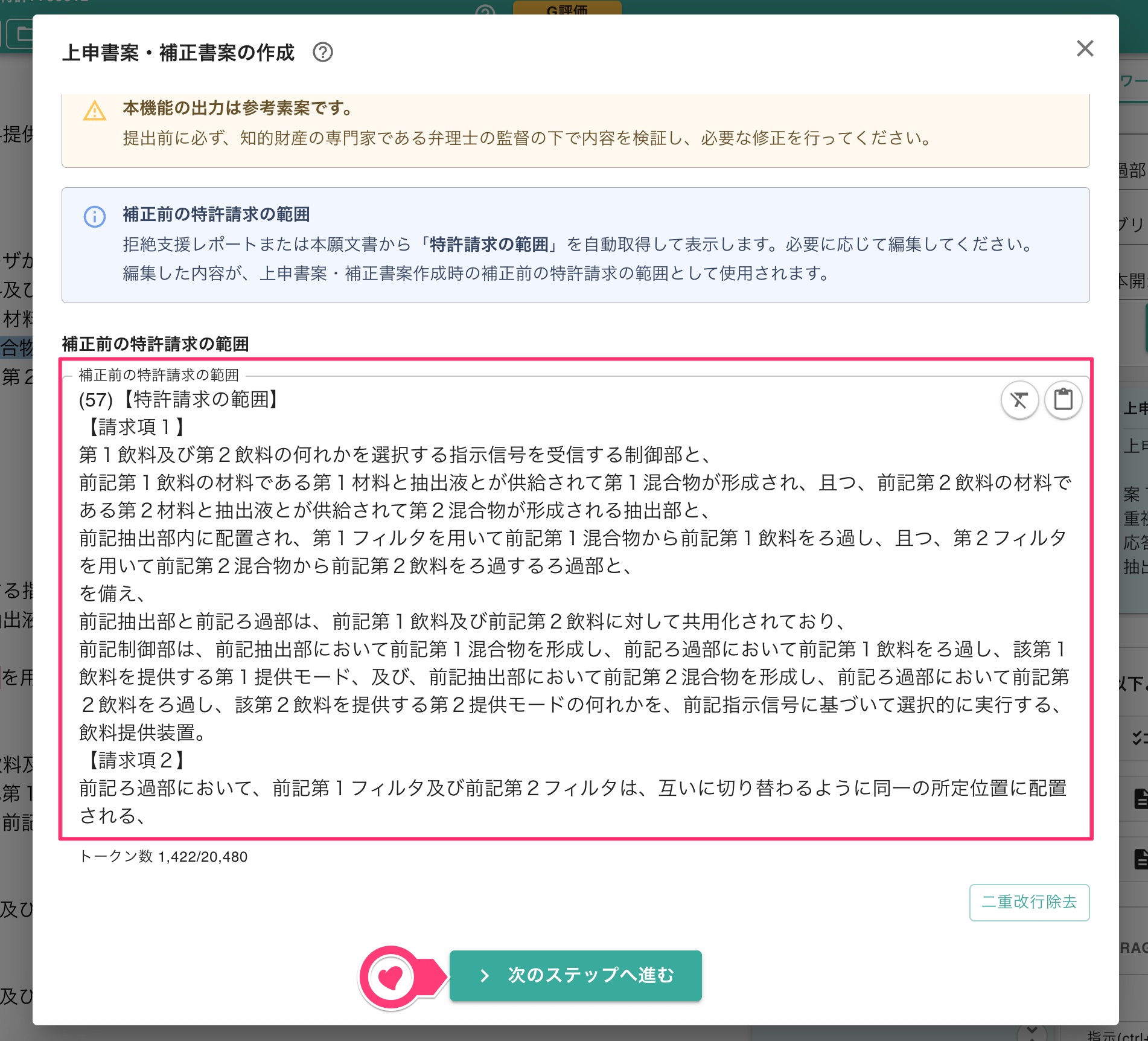Click the (57)【特許請求の範囲】 heading line
This screenshot has height=1041, width=1148.
(x=181, y=399)
